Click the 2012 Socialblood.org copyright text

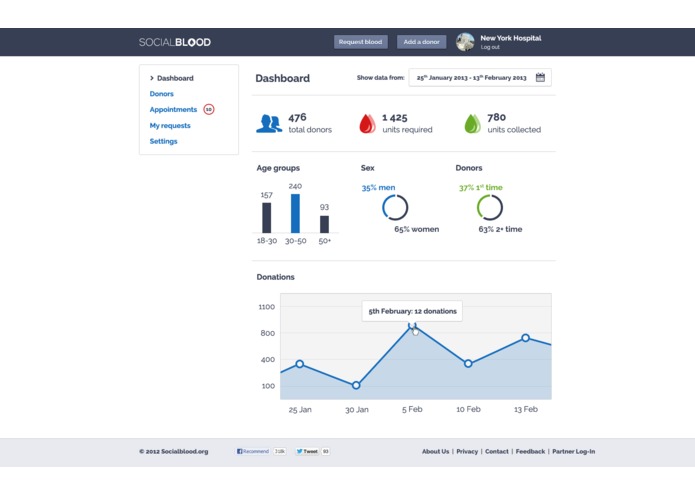point(173,451)
